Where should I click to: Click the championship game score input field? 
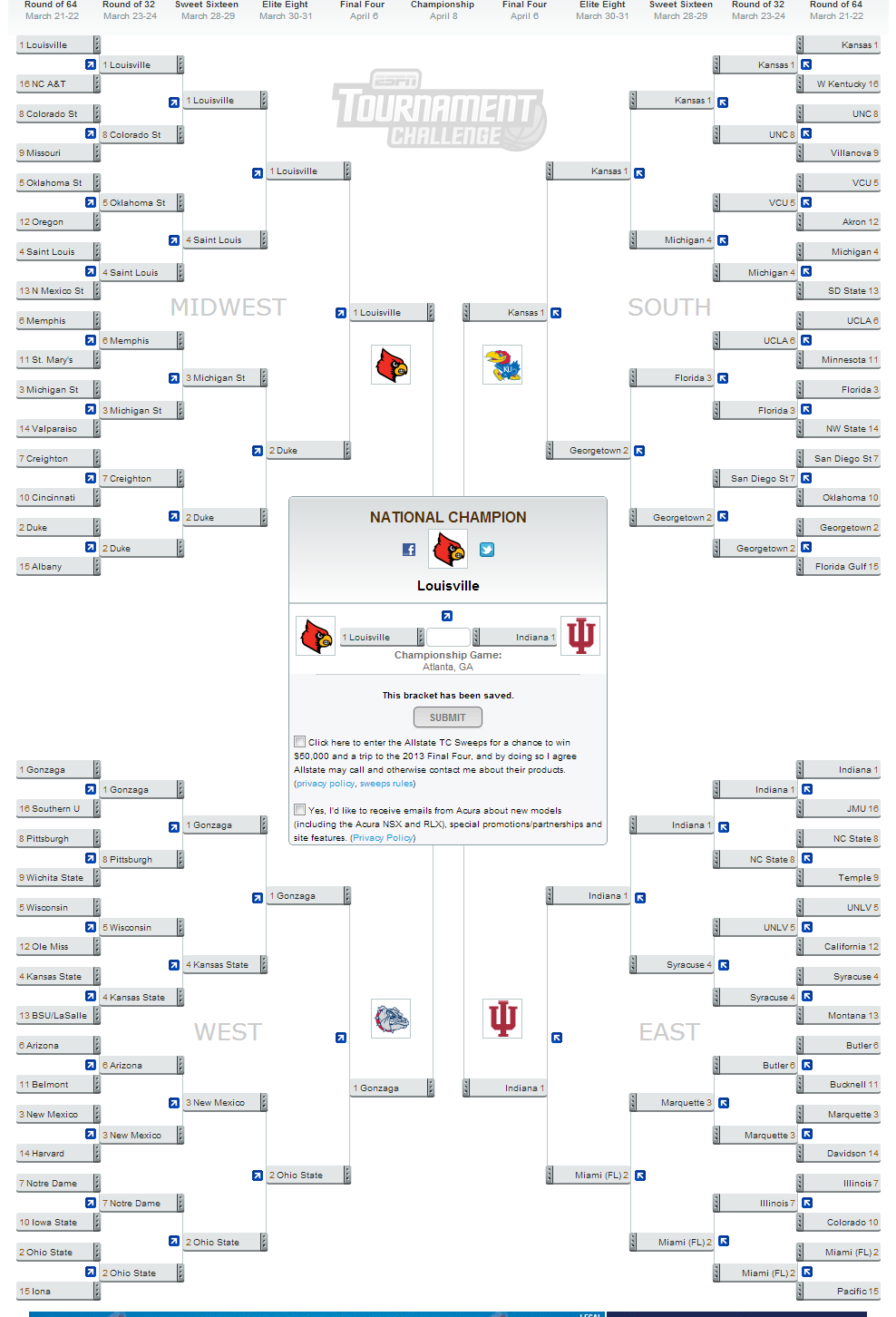pos(447,638)
